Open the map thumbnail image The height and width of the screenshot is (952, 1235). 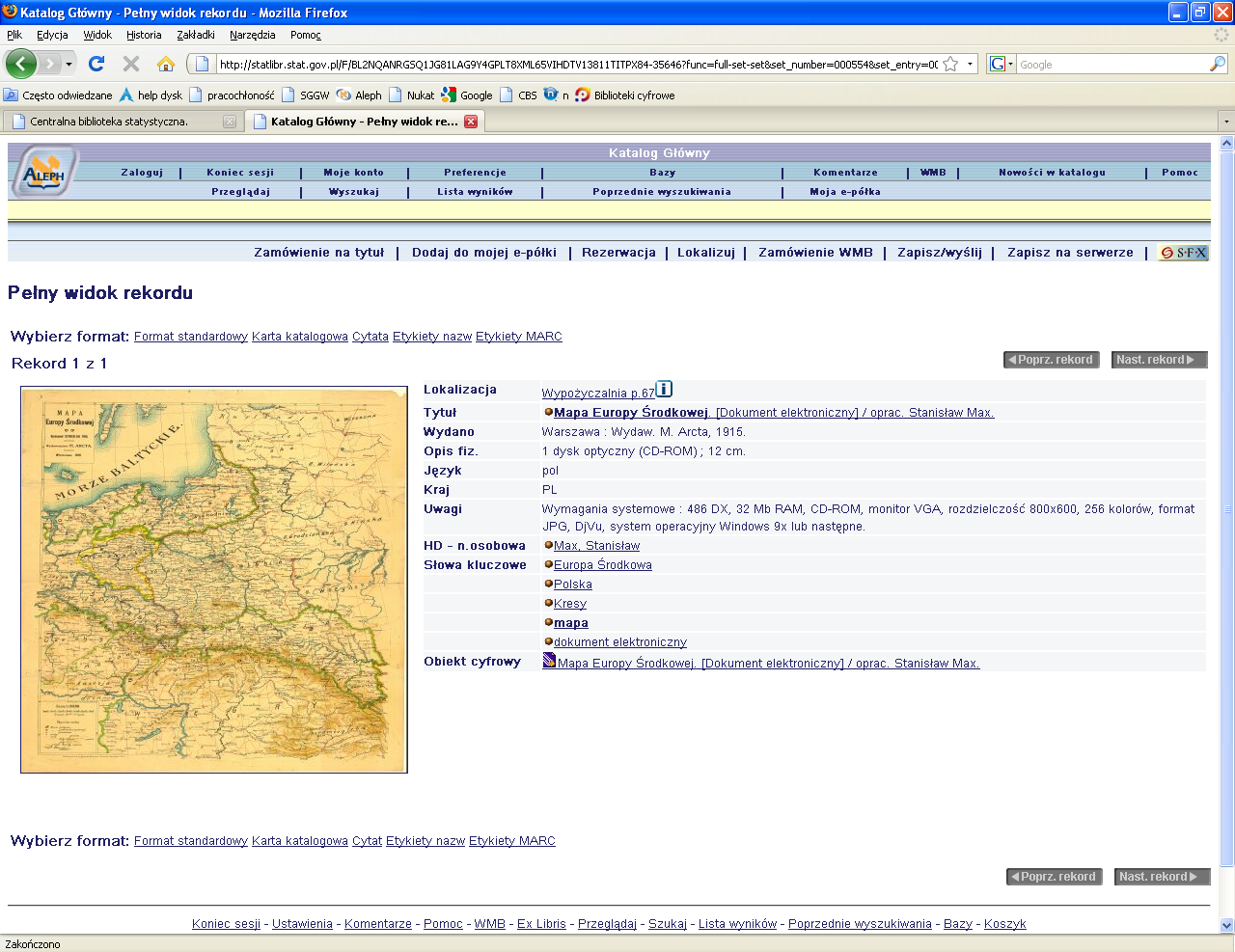[214, 580]
